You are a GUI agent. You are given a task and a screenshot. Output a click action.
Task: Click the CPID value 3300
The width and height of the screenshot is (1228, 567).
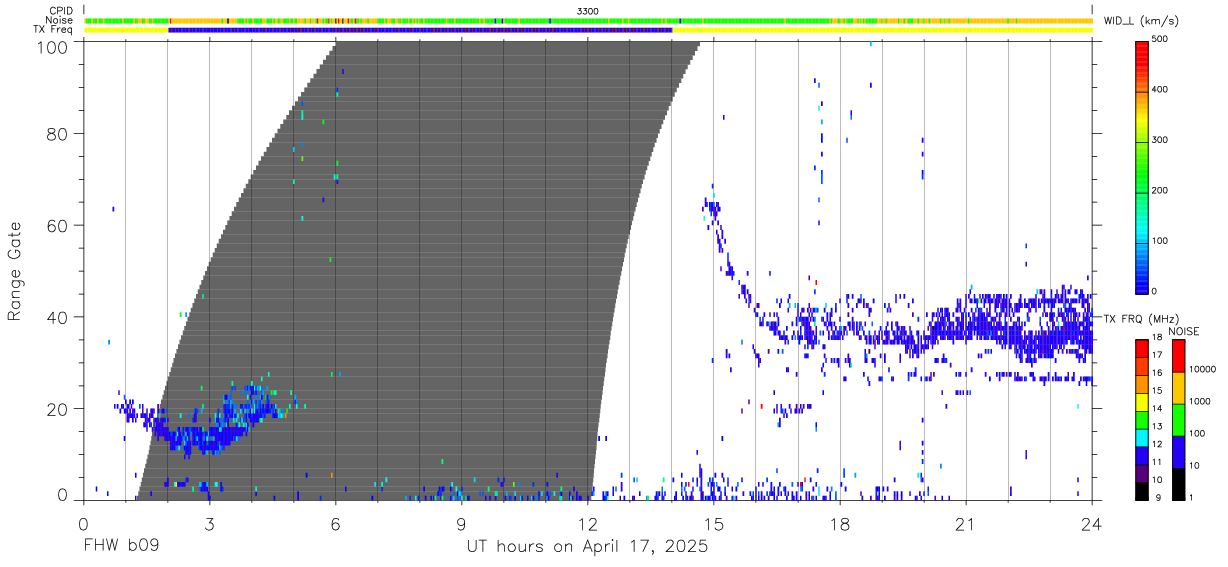point(588,10)
